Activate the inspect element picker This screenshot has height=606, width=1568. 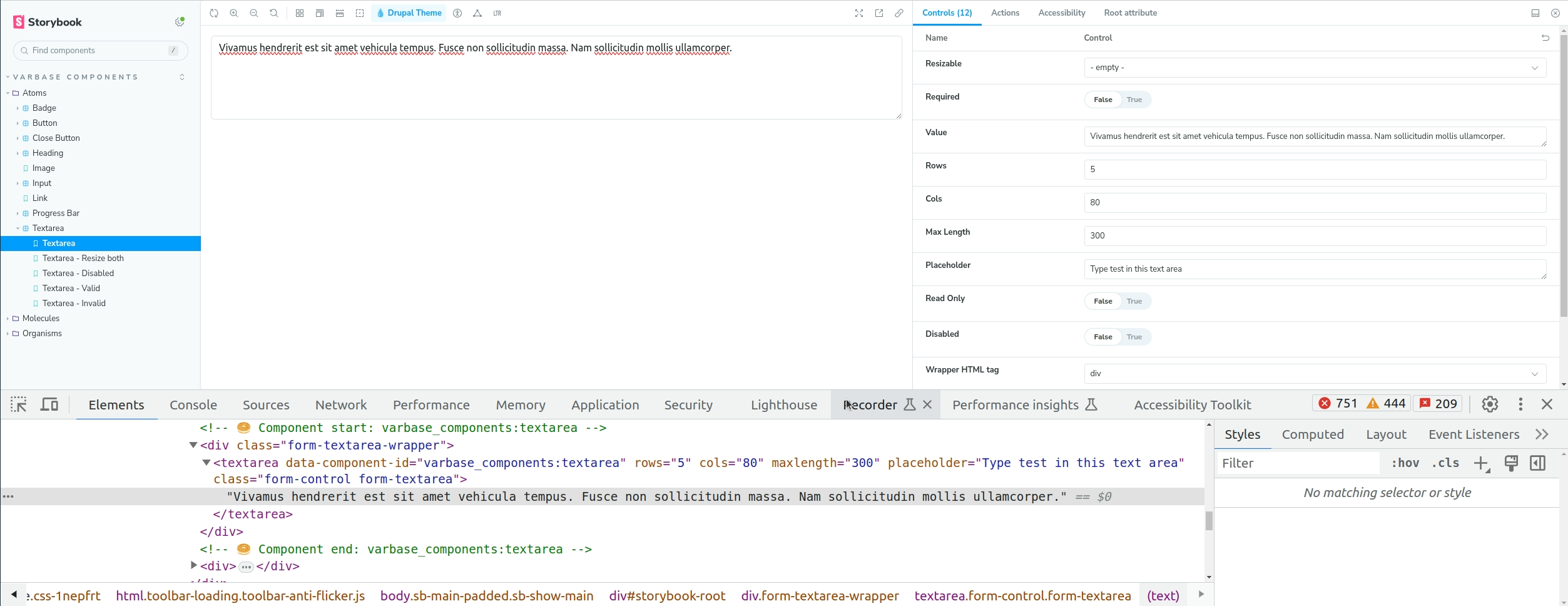coord(18,404)
